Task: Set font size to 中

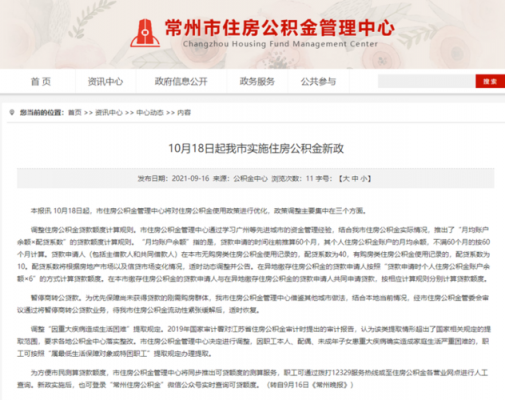Action: [x=355, y=179]
